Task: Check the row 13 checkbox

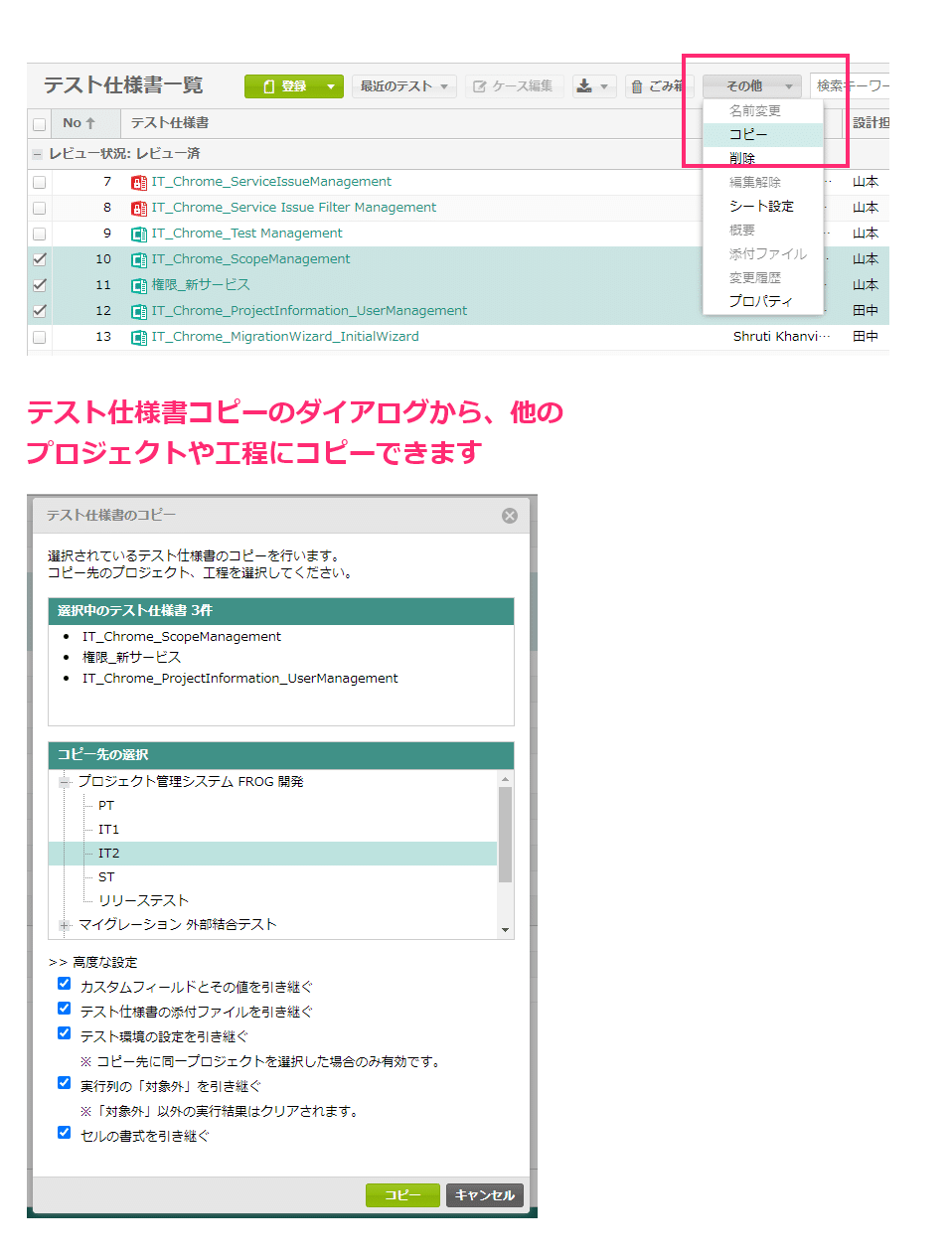Action: [x=39, y=337]
